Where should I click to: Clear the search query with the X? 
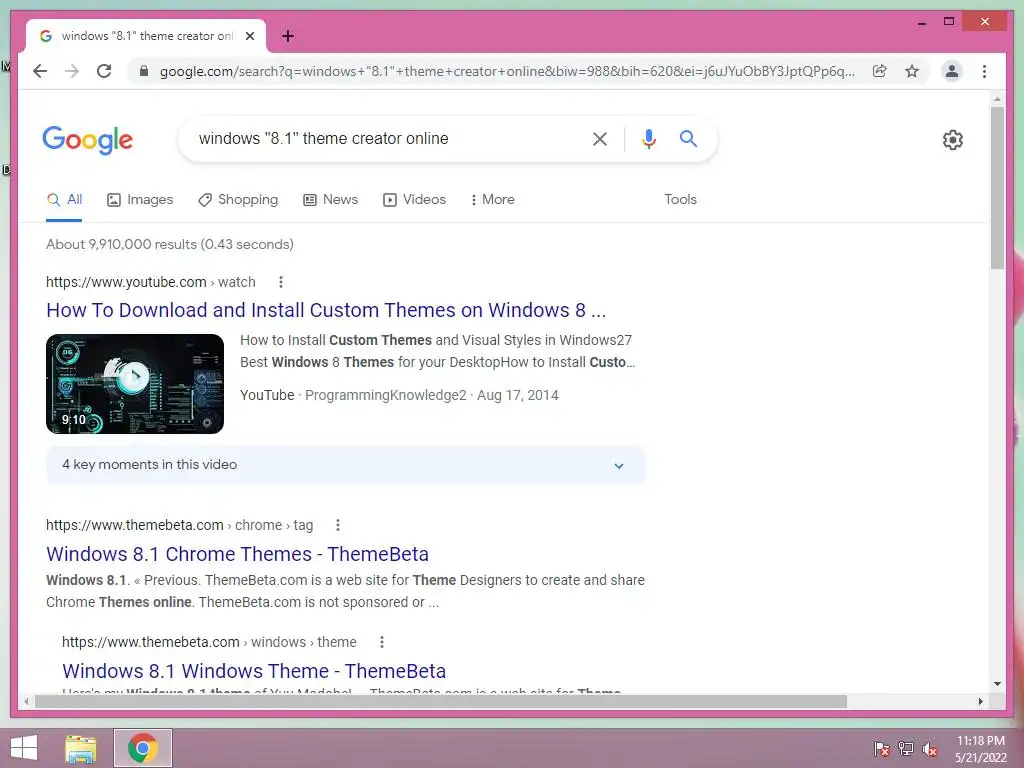[x=600, y=138]
